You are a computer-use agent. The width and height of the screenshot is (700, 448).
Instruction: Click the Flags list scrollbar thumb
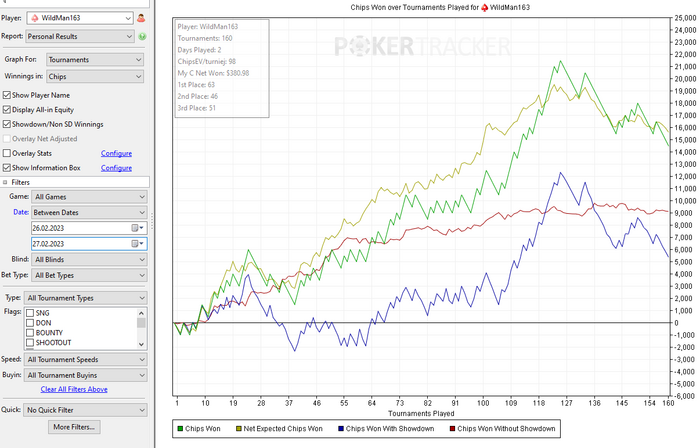[x=141, y=323]
